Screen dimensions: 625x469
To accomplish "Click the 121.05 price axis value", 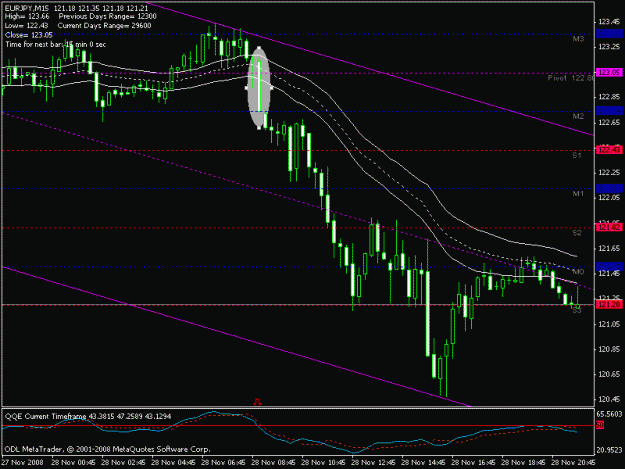I will [609, 324].
